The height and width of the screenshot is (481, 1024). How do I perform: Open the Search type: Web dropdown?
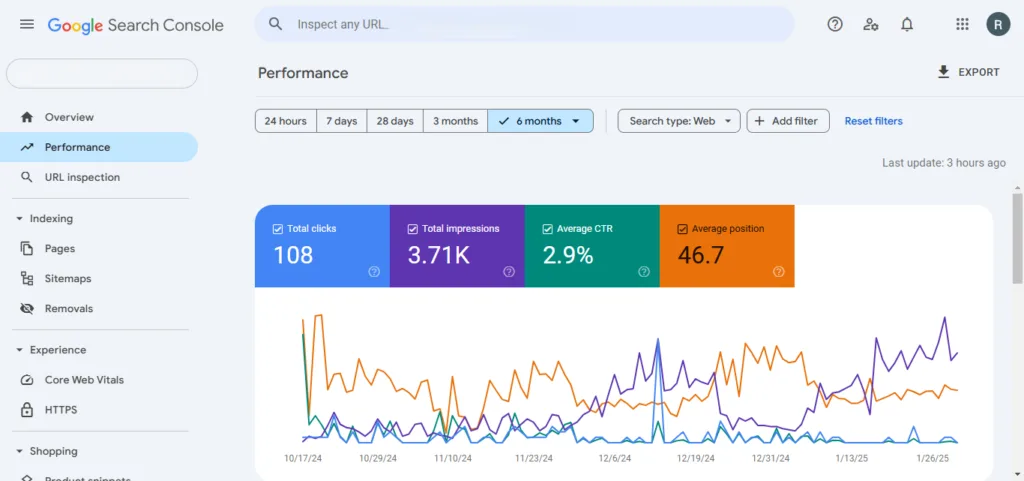coord(679,121)
